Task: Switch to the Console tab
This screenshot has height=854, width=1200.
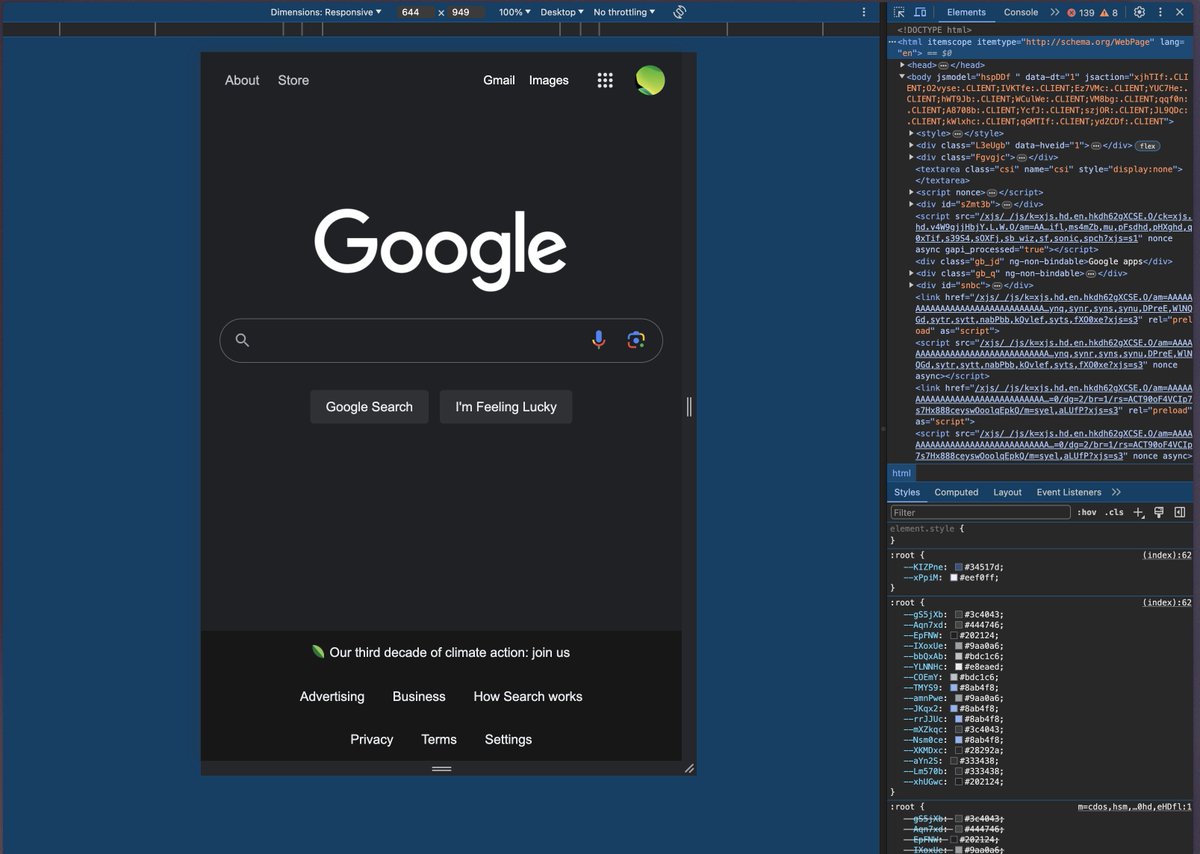Action: (x=1021, y=12)
